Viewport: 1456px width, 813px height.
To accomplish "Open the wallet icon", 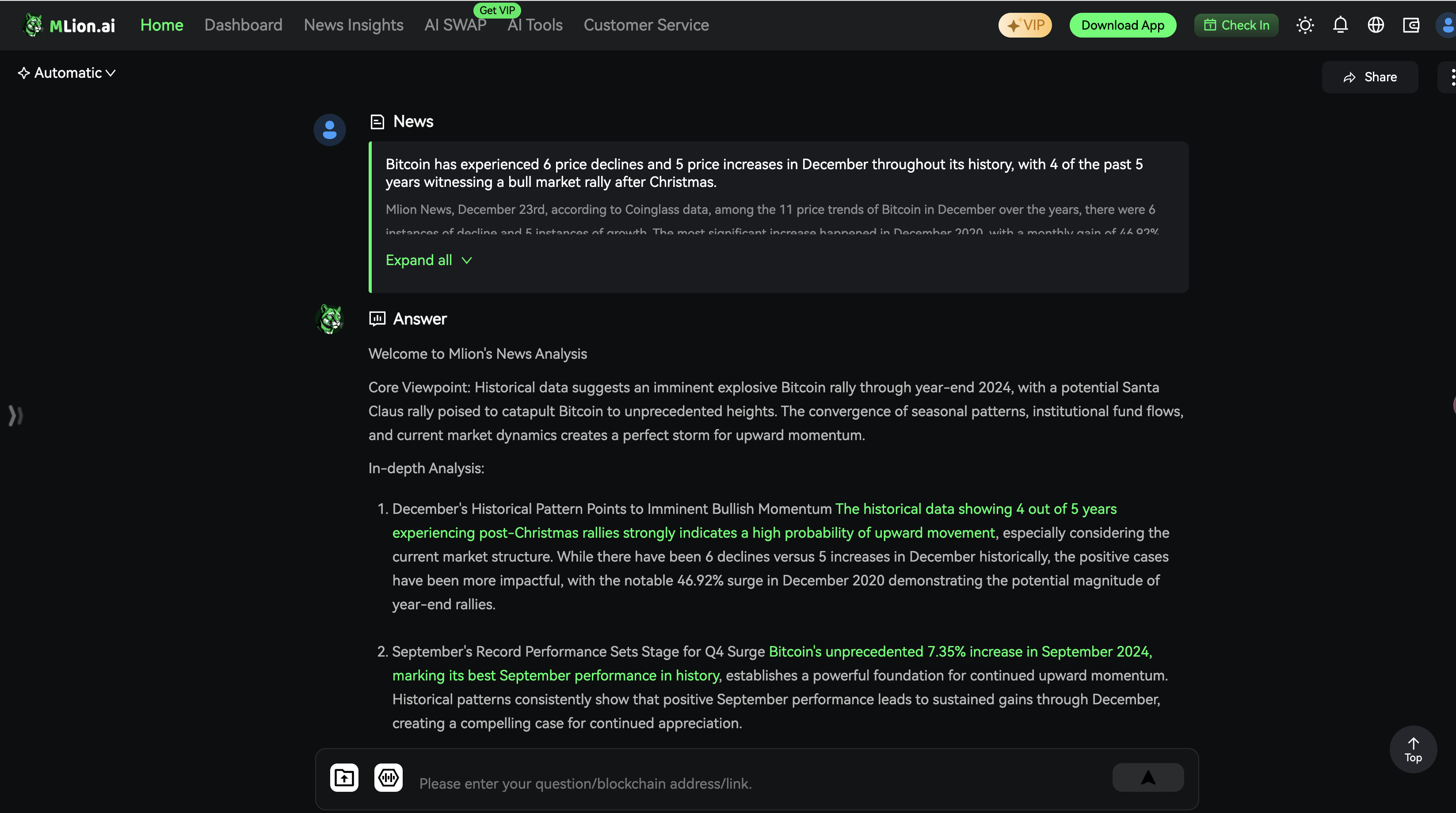I will click(1411, 25).
